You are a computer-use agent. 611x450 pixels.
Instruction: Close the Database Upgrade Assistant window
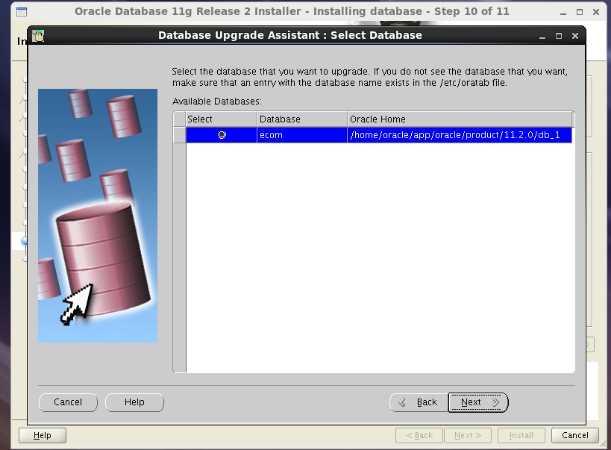[575, 36]
